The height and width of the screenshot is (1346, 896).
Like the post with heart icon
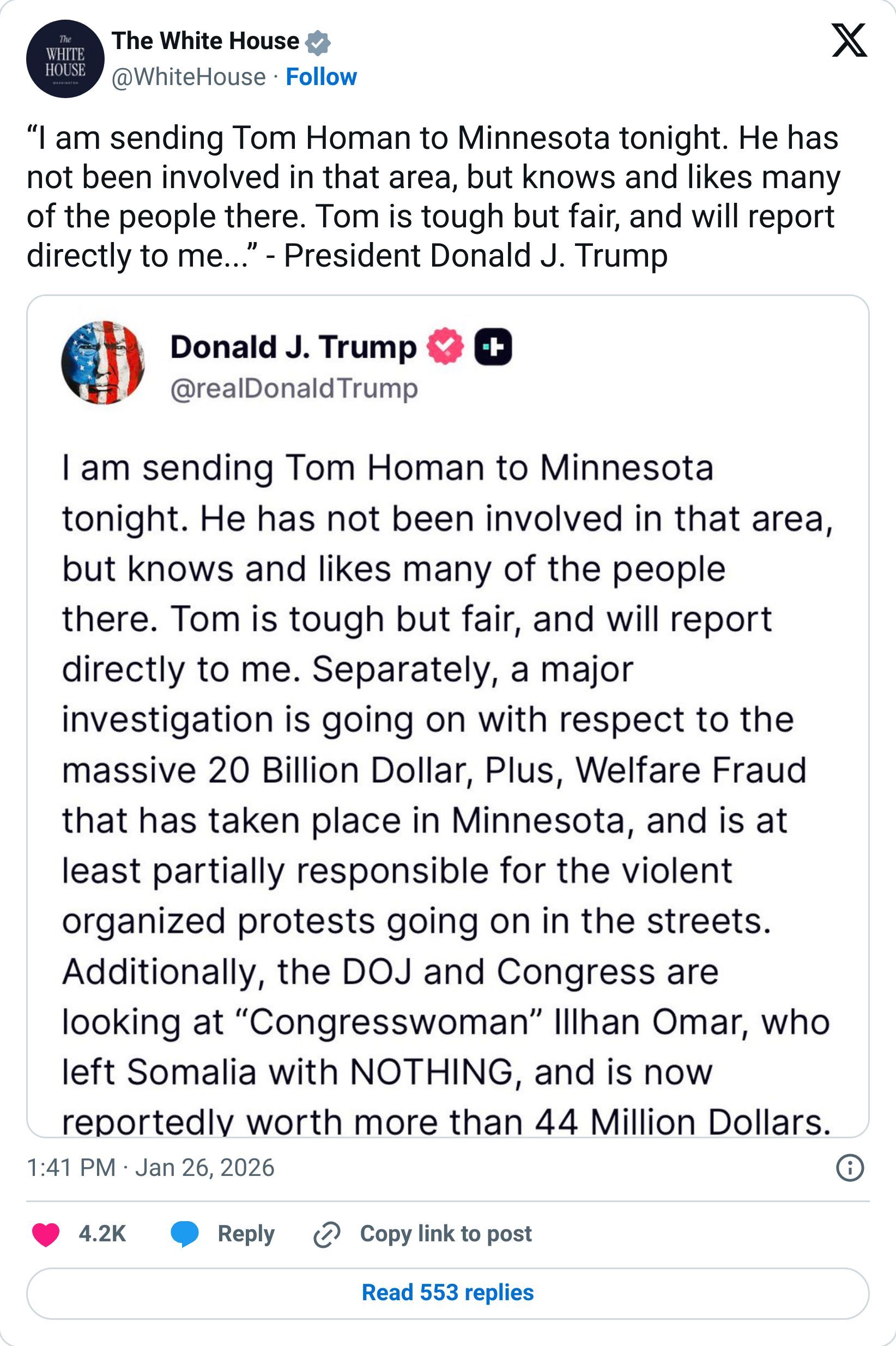point(46,1234)
